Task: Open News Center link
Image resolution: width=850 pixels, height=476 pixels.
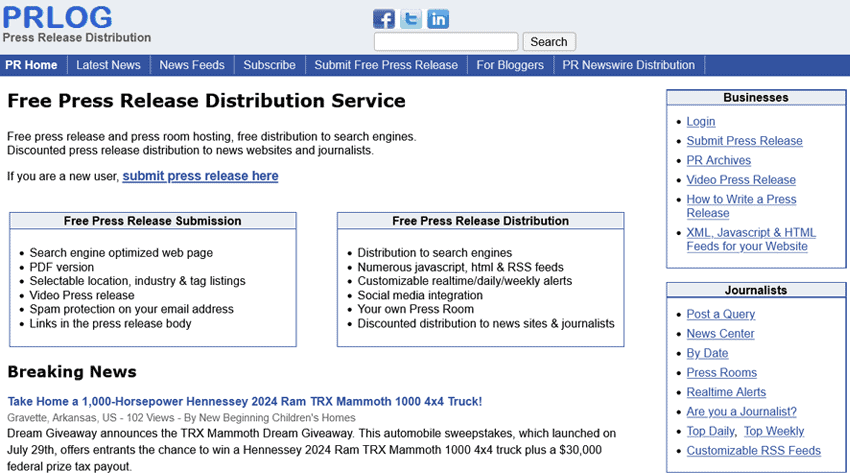Action: pos(720,333)
